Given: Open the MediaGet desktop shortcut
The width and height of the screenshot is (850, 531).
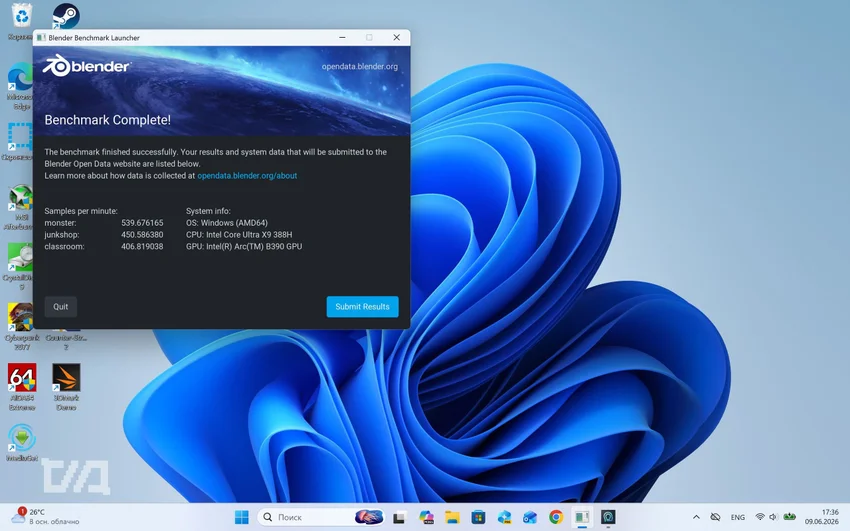Looking at the screenshot, I should [x=22, y=443].
